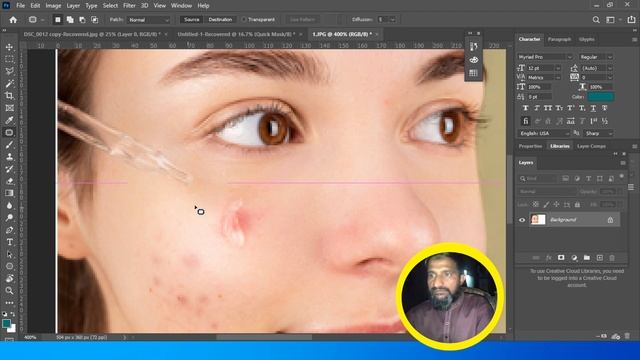Toggle Underline in Character panel
This screenshot has height=360, width=640.
593,108
